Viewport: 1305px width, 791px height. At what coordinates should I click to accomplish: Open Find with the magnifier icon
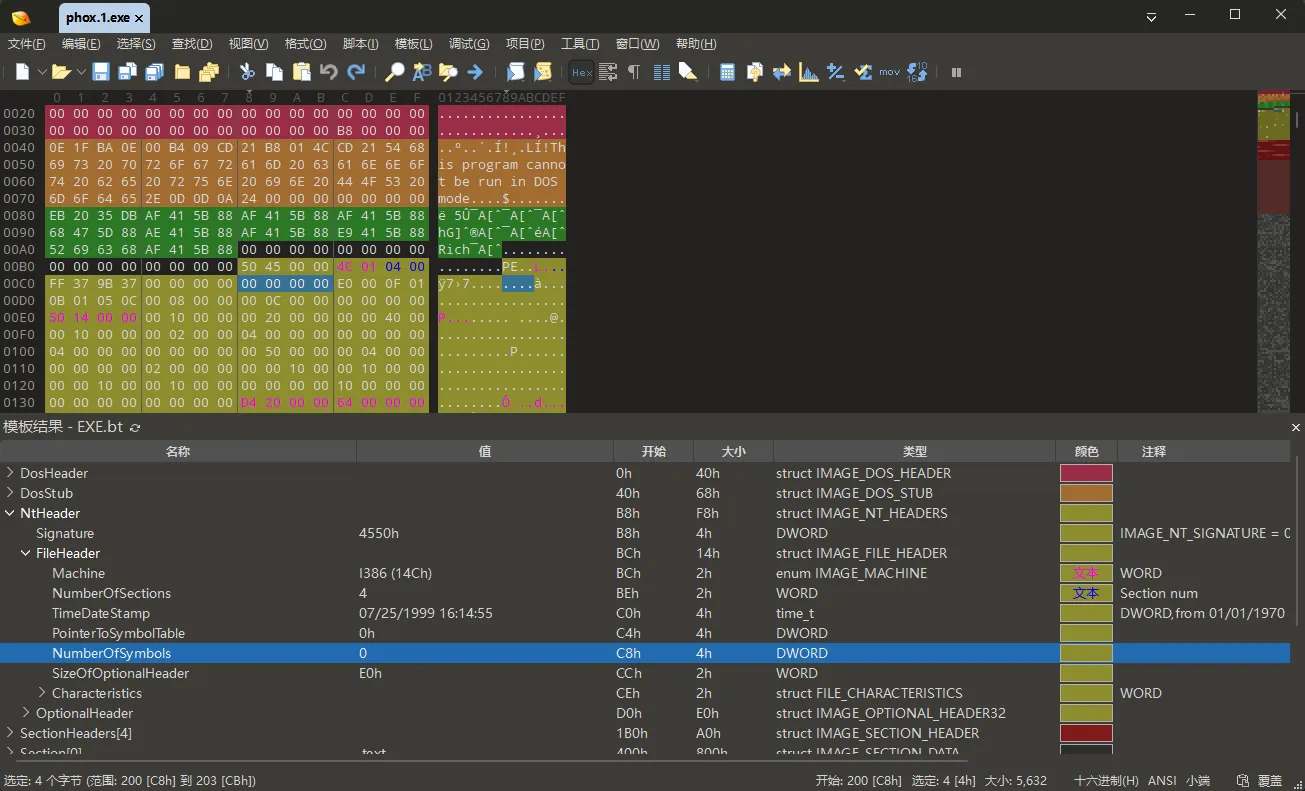point(395,72)
